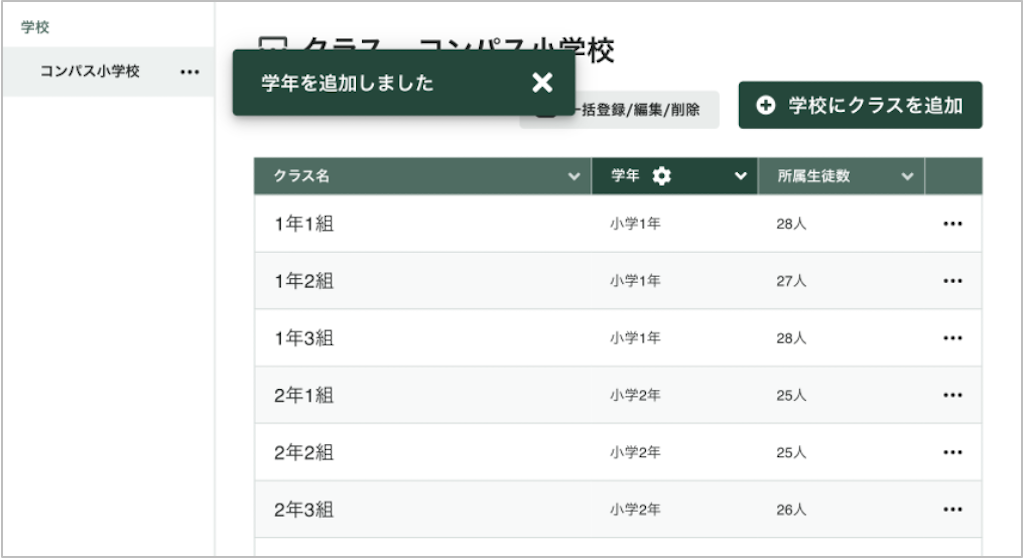Click the 学校にクラスを追加 button
The width and height of the screenshot is (1024, 558).
click(860, 105)
